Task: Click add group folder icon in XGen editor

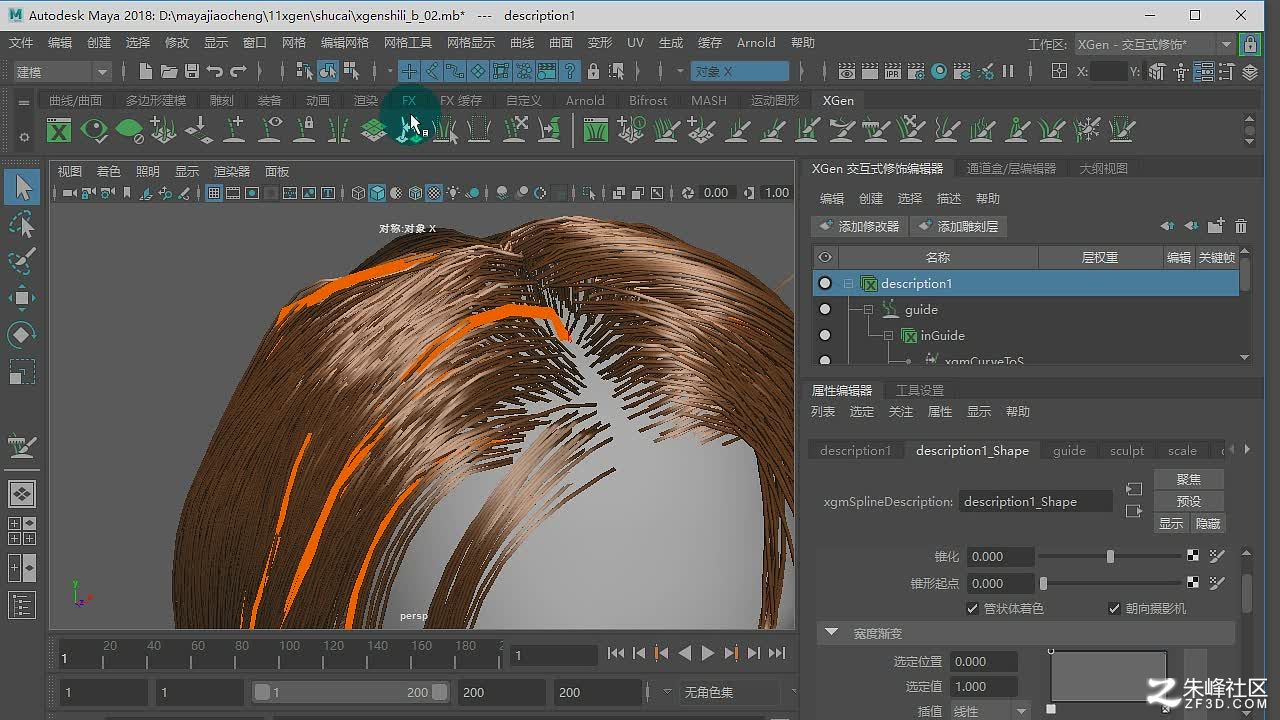Action: coord(1216,227)
